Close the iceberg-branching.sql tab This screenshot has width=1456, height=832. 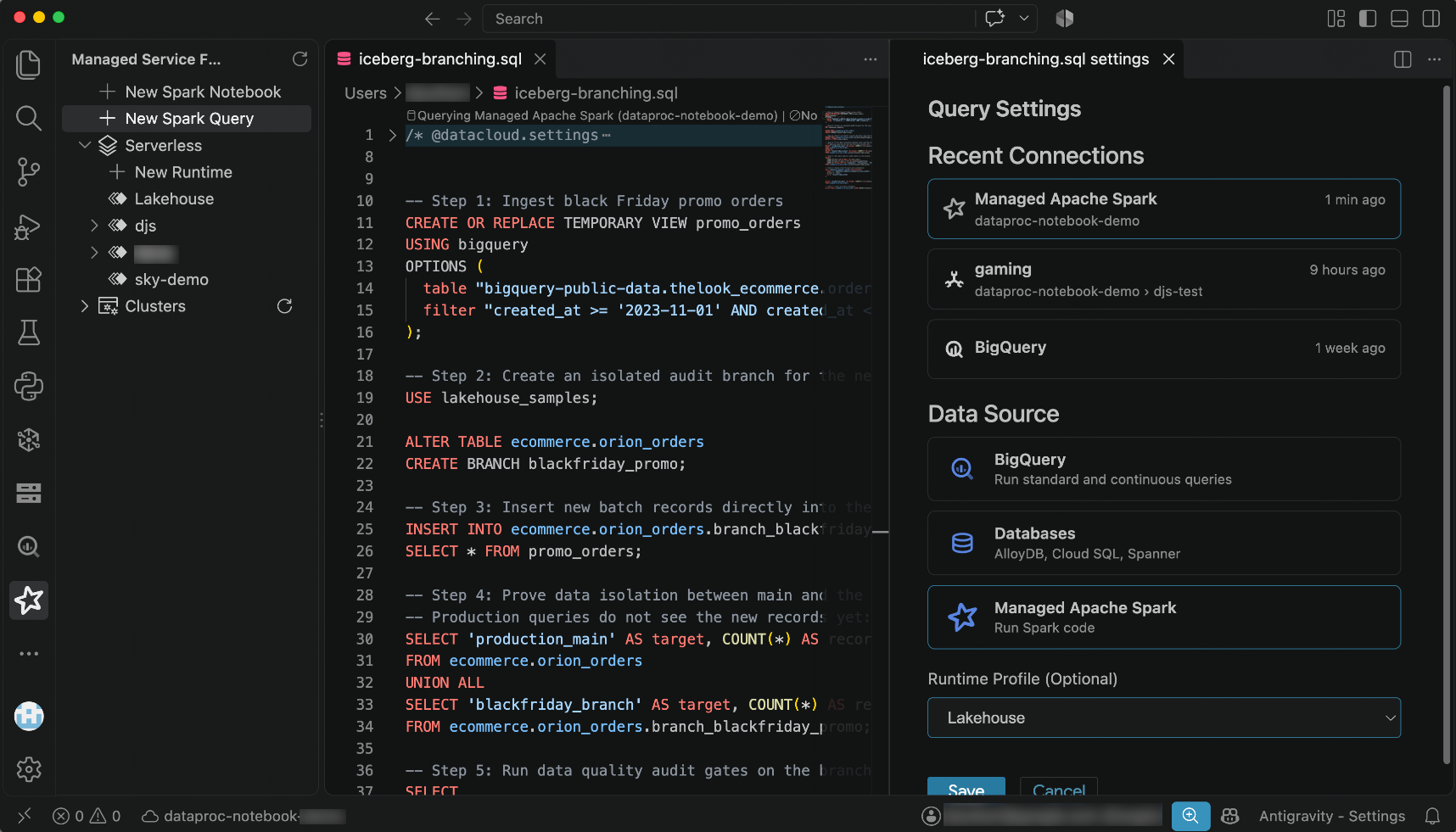pyautogui.click(x=540, y=59)
